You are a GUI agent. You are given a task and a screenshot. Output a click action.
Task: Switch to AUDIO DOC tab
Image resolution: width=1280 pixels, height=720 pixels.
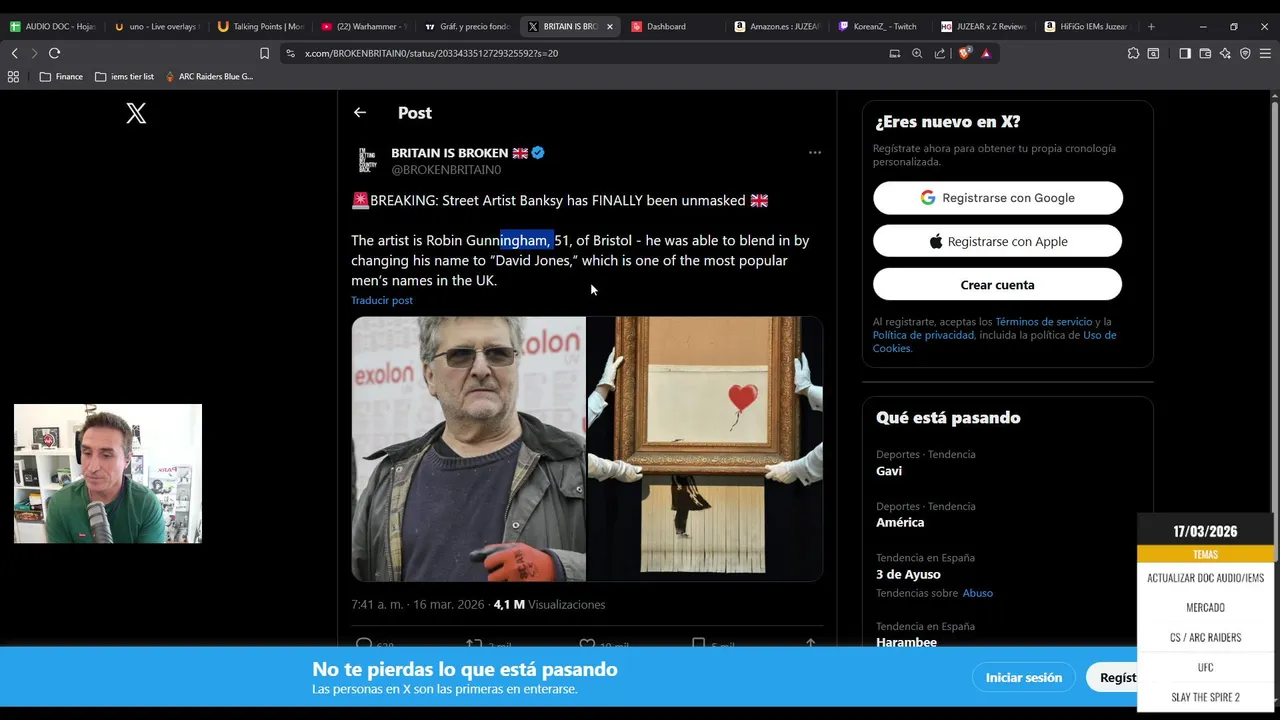52,26
